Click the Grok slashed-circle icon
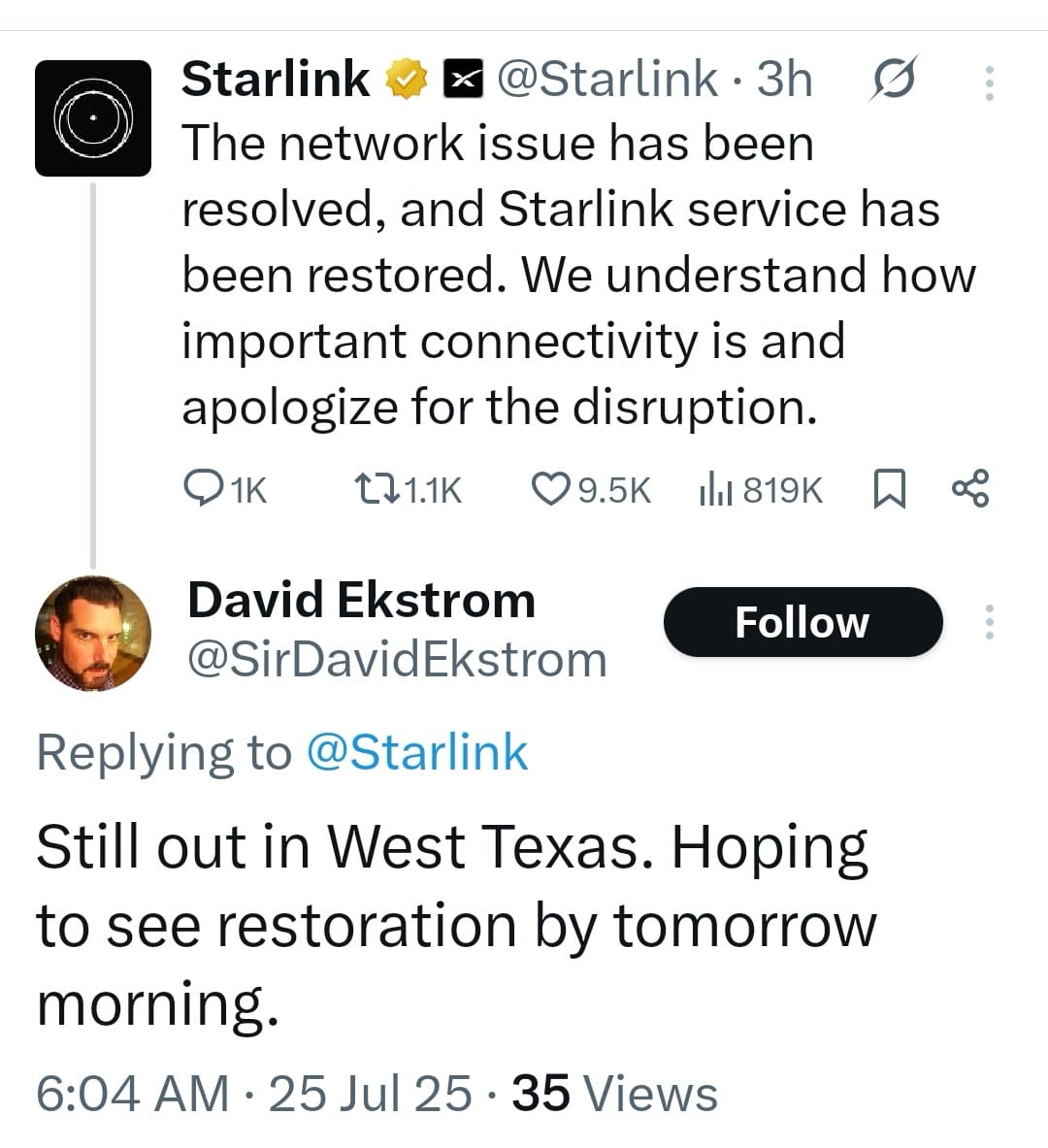1048x1148 pixels. click(x=892, y=79)
